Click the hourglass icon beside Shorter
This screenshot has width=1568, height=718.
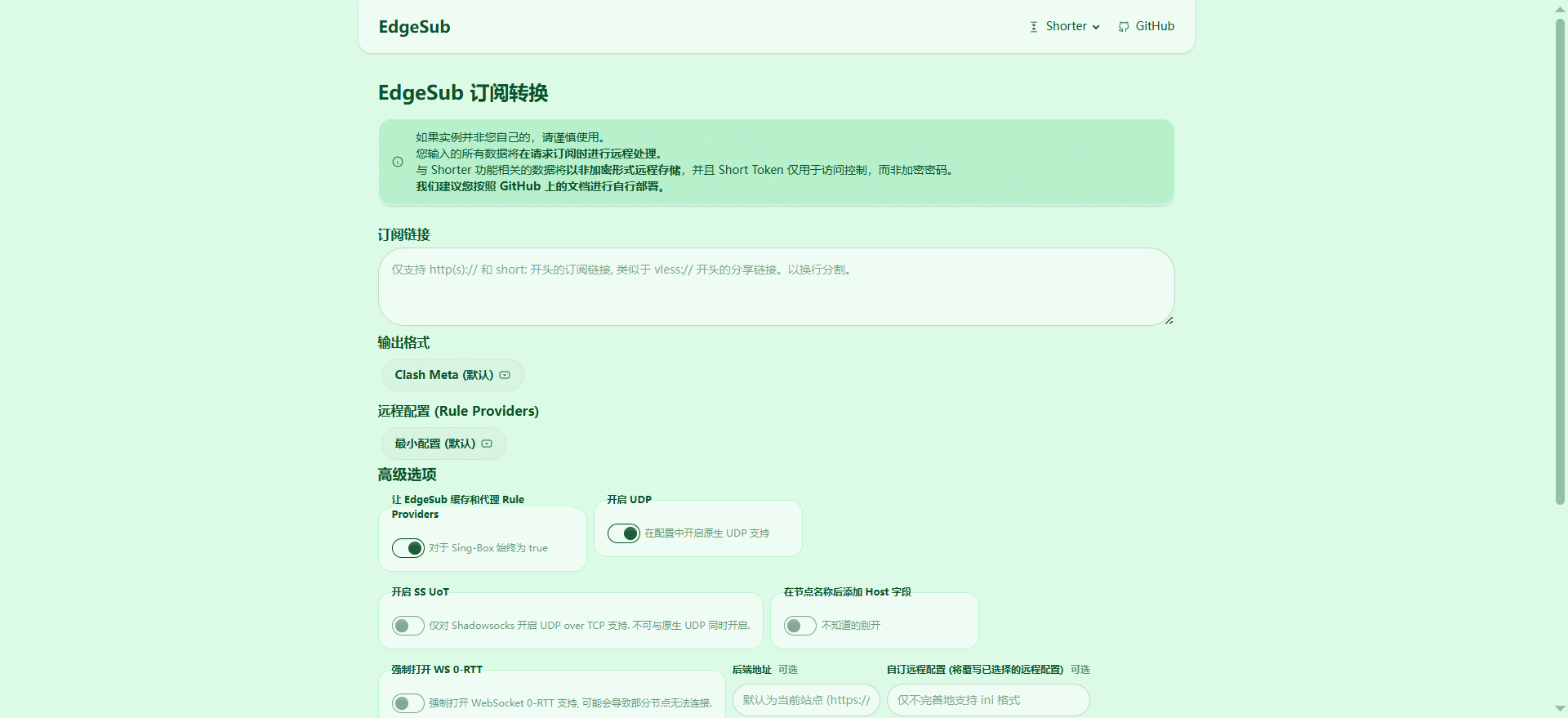point(1034,27)
